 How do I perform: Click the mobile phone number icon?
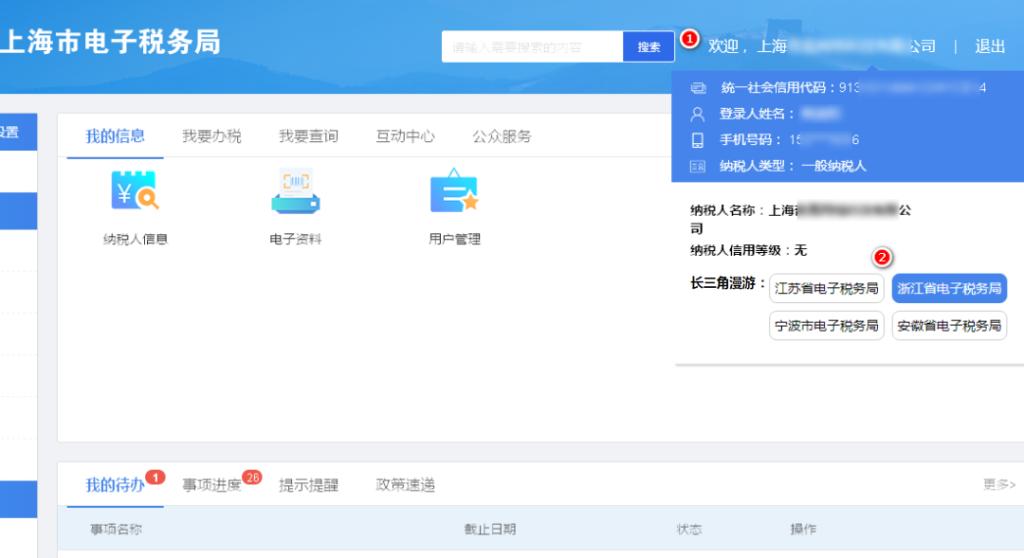click(x=698, y=140)
